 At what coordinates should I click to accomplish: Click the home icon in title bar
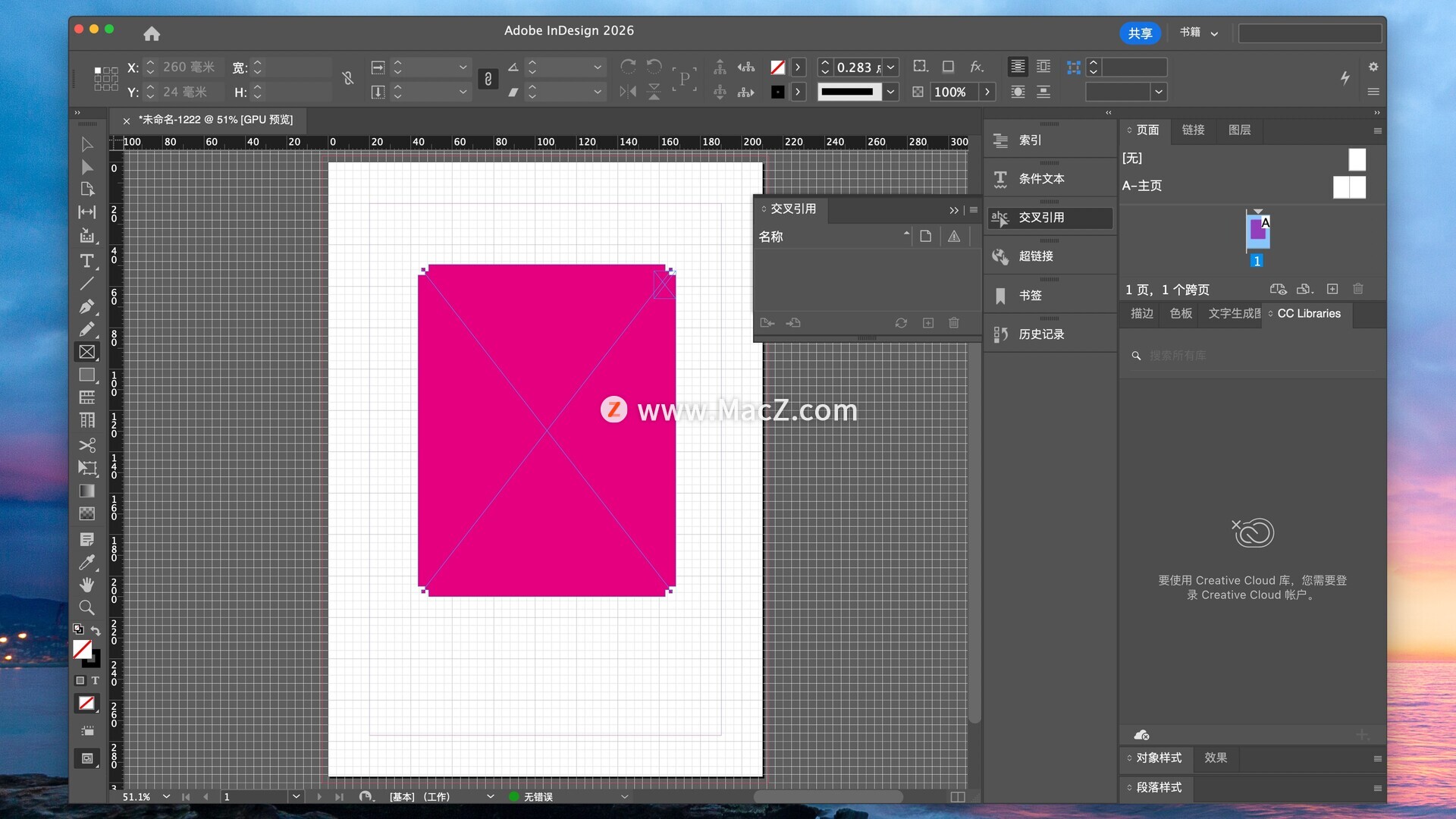(x=152, y=33)
